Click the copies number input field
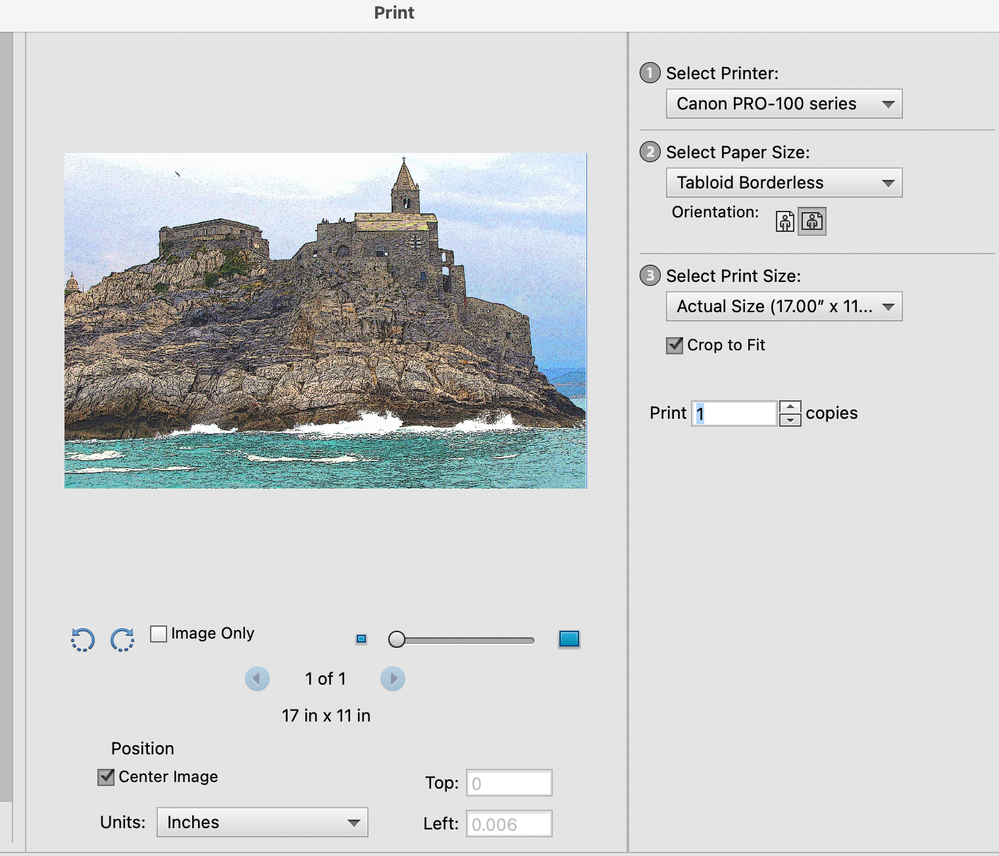Viewport: 999px width, 856px height. [x=734, y=413]
